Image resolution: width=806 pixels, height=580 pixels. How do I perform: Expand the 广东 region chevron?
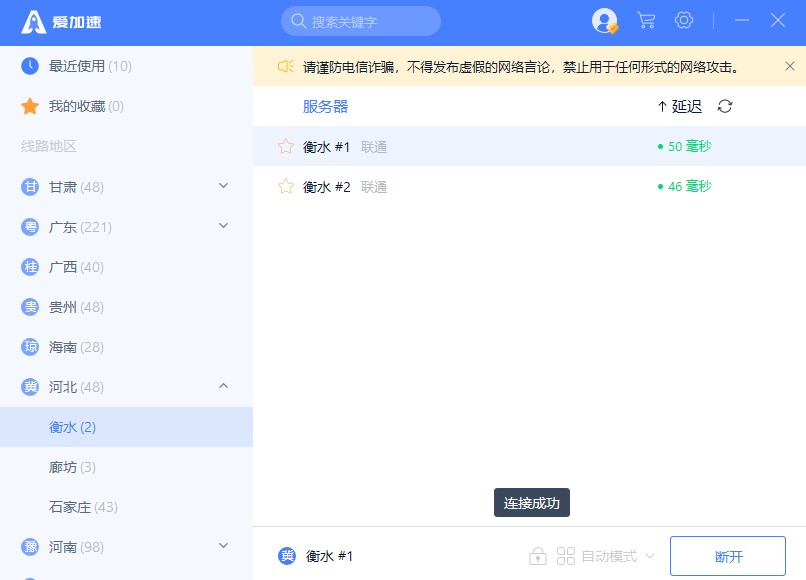point(223,226)
